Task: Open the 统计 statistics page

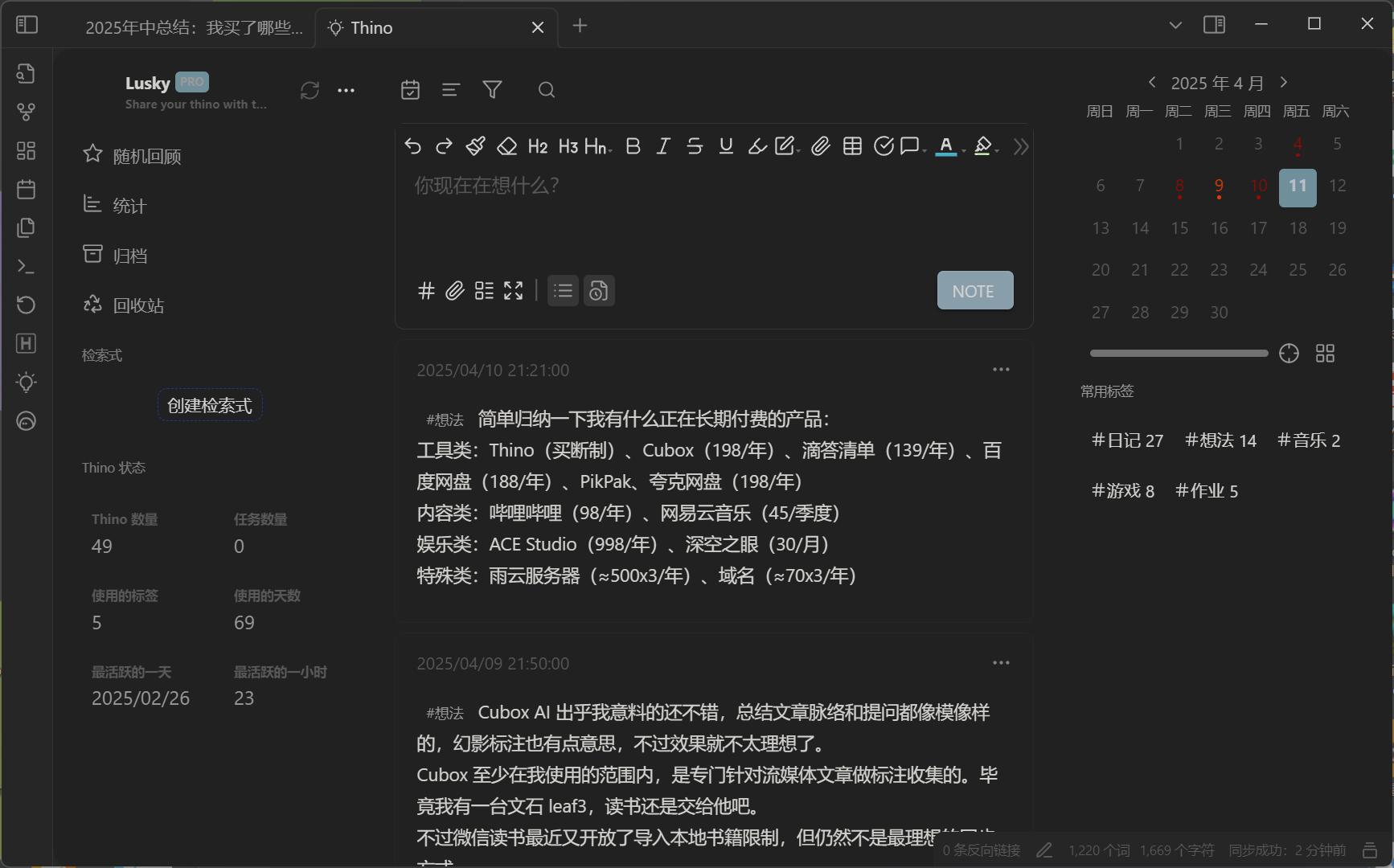Action: (x=115, y=205)
